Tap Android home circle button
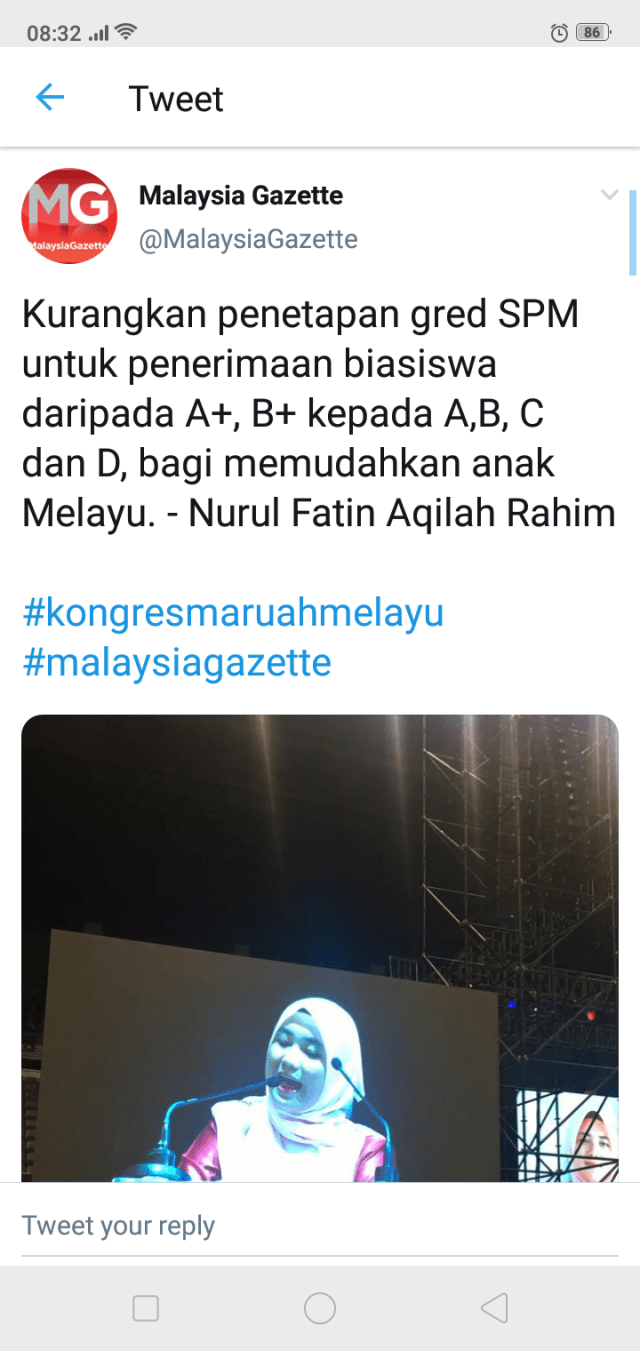Screen dimensions: 640x1351 pos(320,1308)
